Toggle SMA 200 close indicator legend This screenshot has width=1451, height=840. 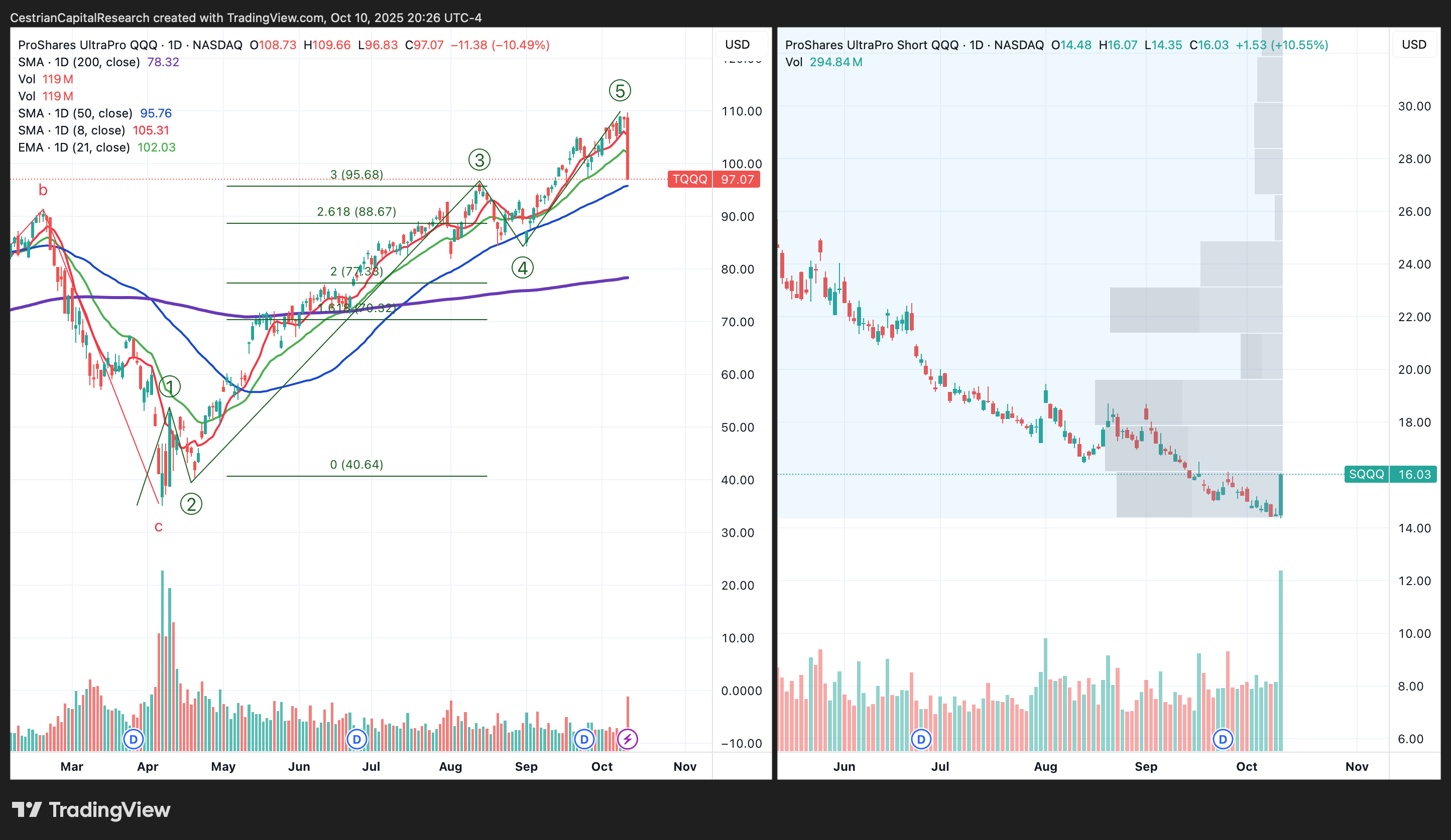(x=79, y=62)
